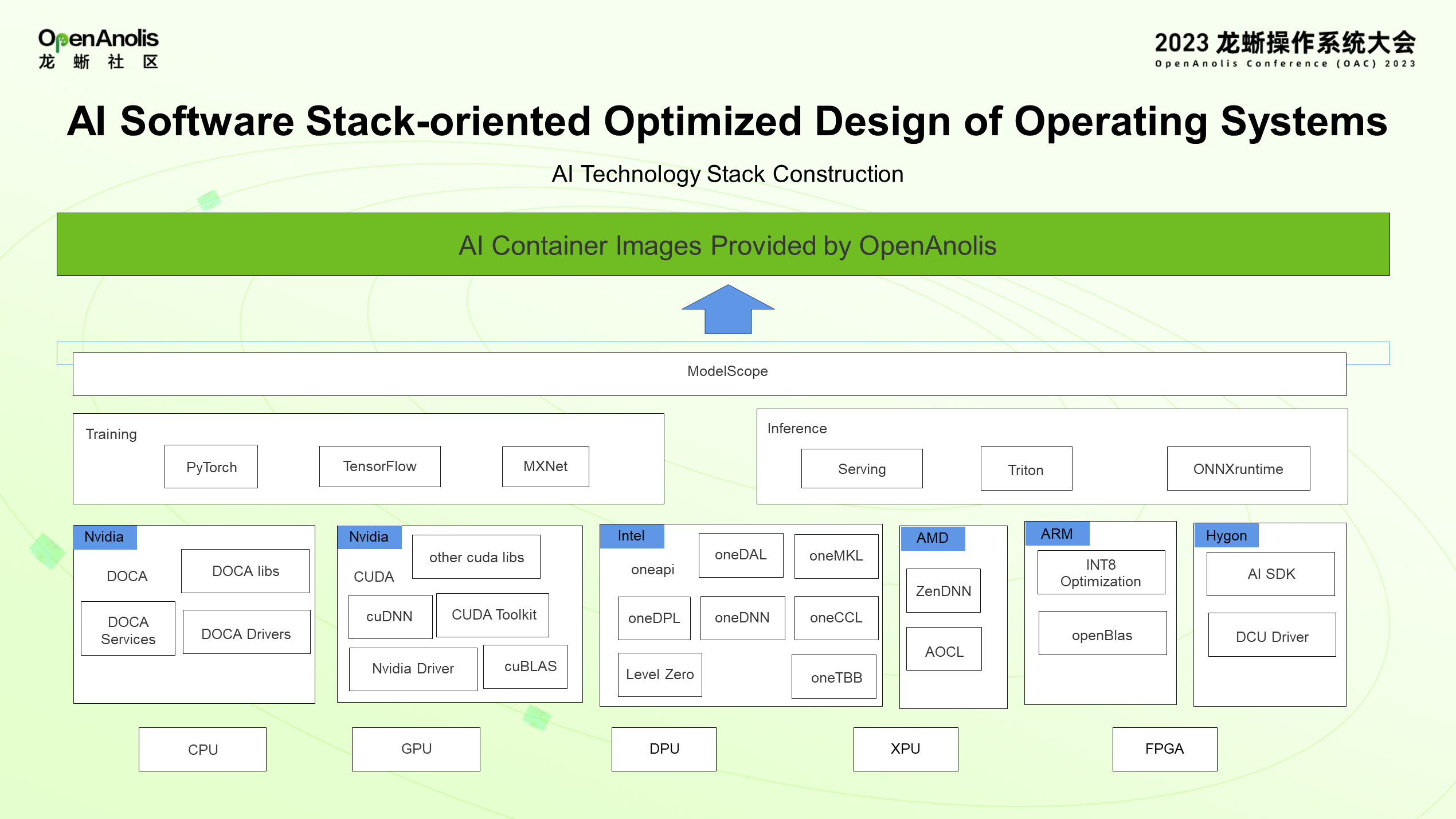Select the cuDNN box
Viewport: 1456px width, 819px height.
[x=390, y=617]
